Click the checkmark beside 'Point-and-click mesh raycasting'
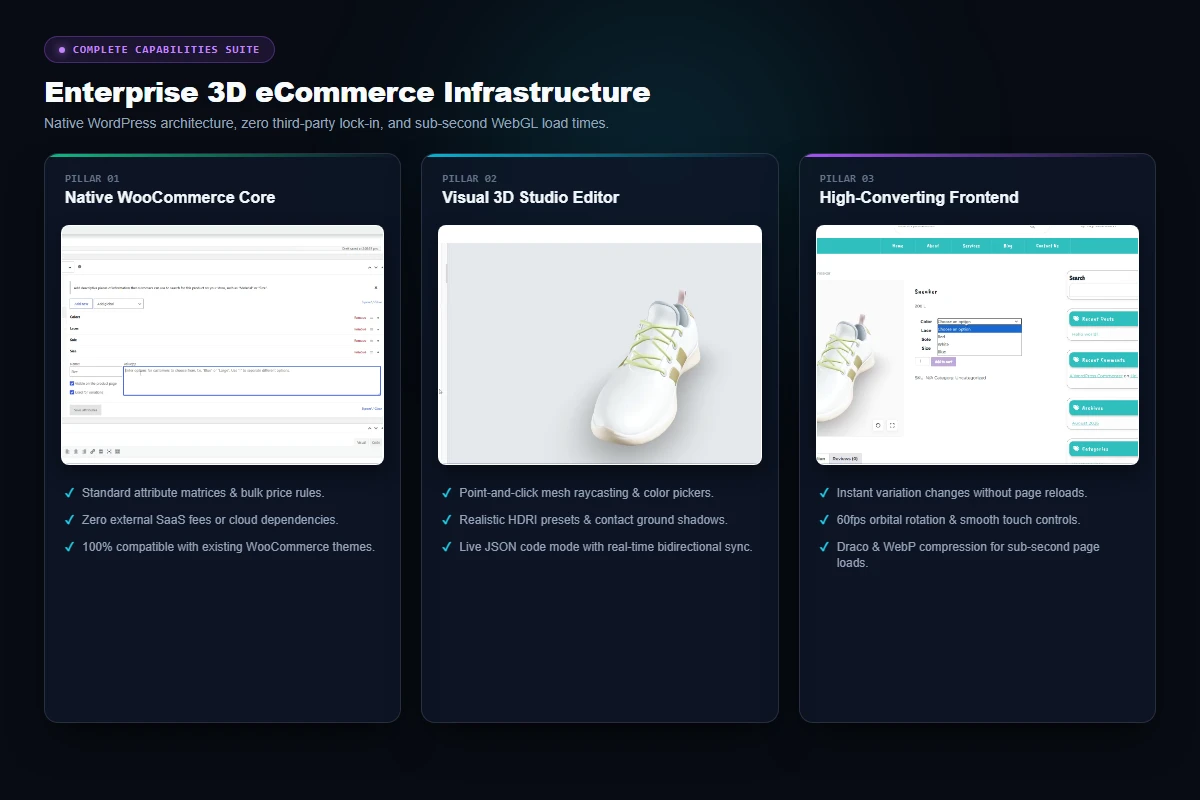This screenshot has width=1200, height=800. tap(446, 493)
